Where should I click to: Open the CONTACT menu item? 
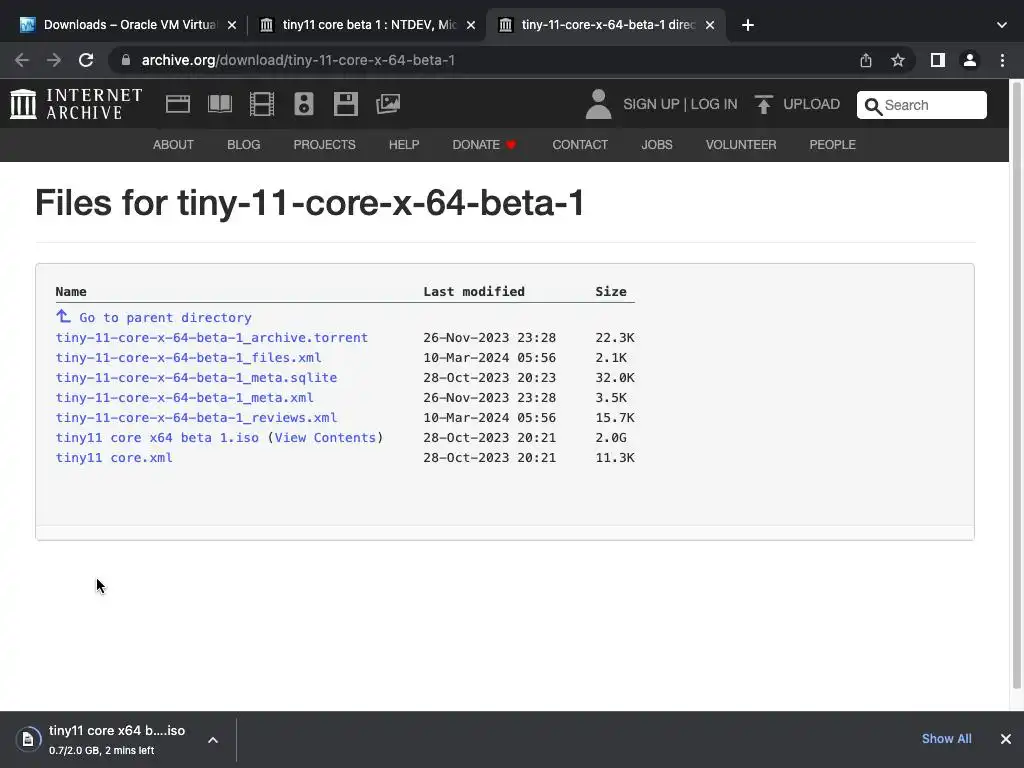[x=580, y=145]
